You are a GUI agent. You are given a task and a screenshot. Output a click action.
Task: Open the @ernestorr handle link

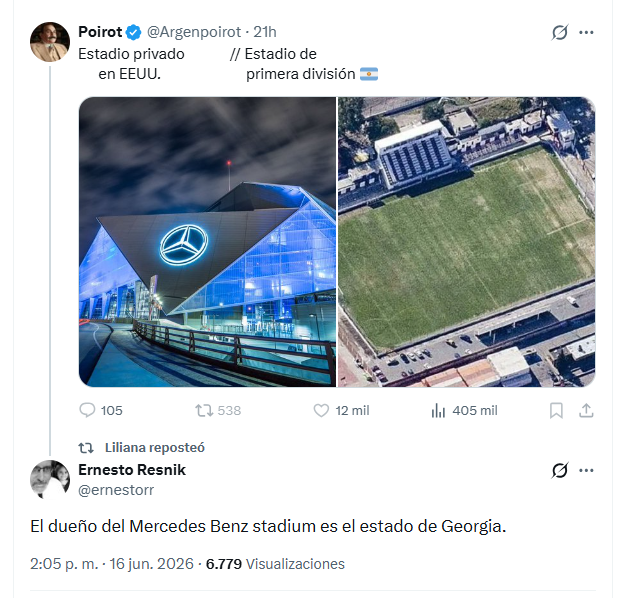coord(116,490)
